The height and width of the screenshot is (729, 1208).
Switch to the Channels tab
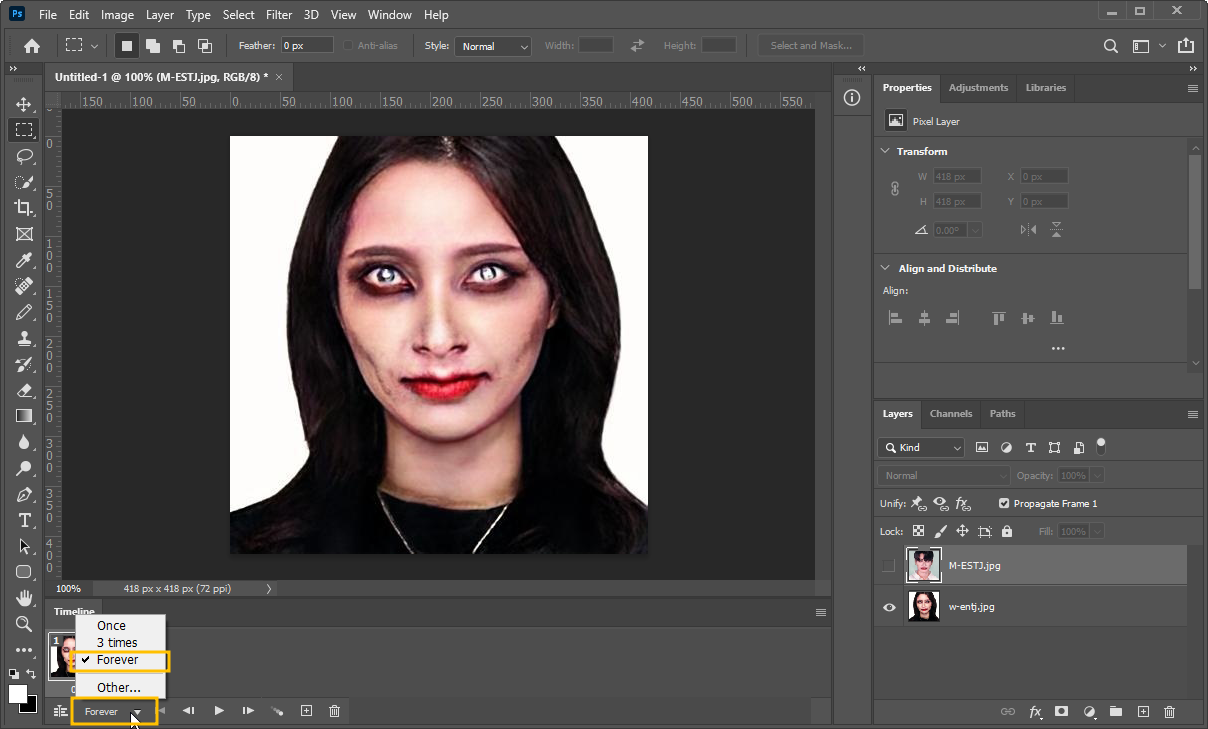[x=950, y=413]
